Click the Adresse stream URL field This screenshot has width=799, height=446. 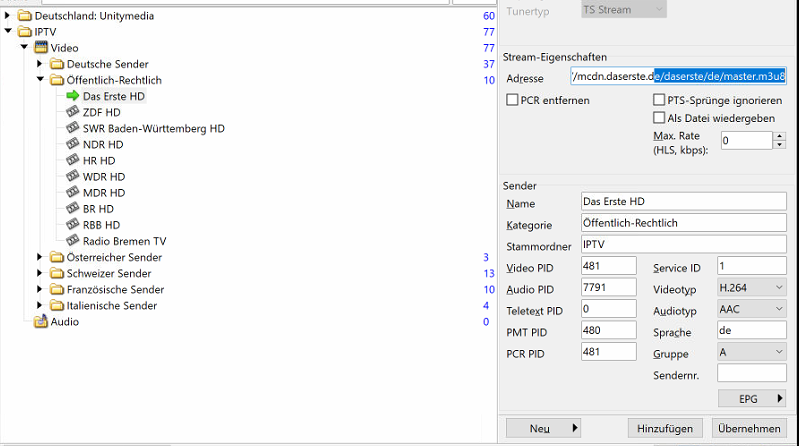[677, 77]
